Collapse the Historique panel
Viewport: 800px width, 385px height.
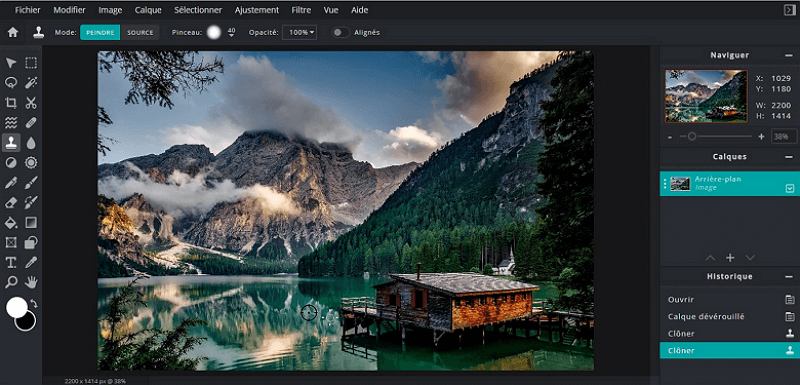(x=789, y=276)
